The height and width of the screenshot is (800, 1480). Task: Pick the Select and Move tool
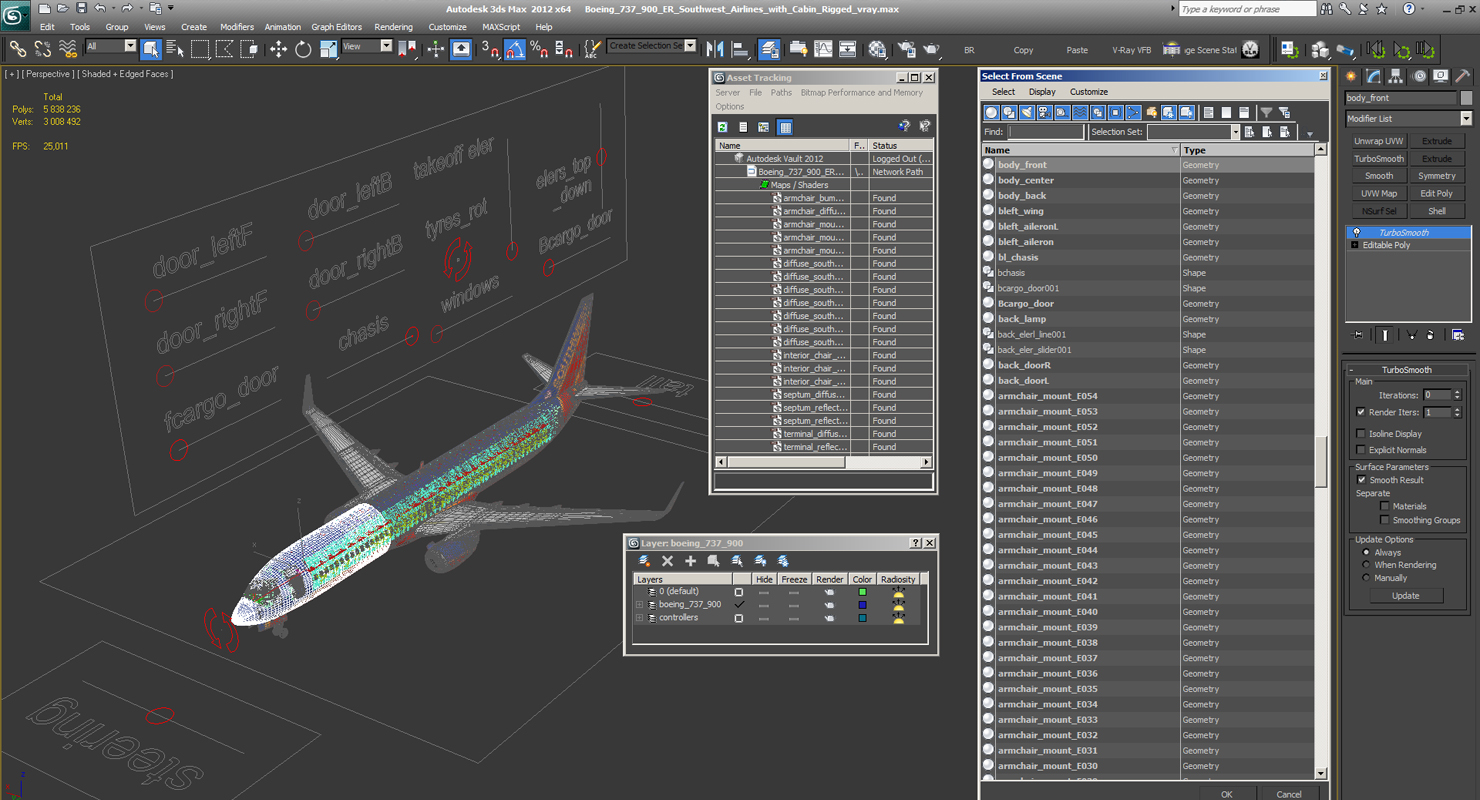pos(278,49)
